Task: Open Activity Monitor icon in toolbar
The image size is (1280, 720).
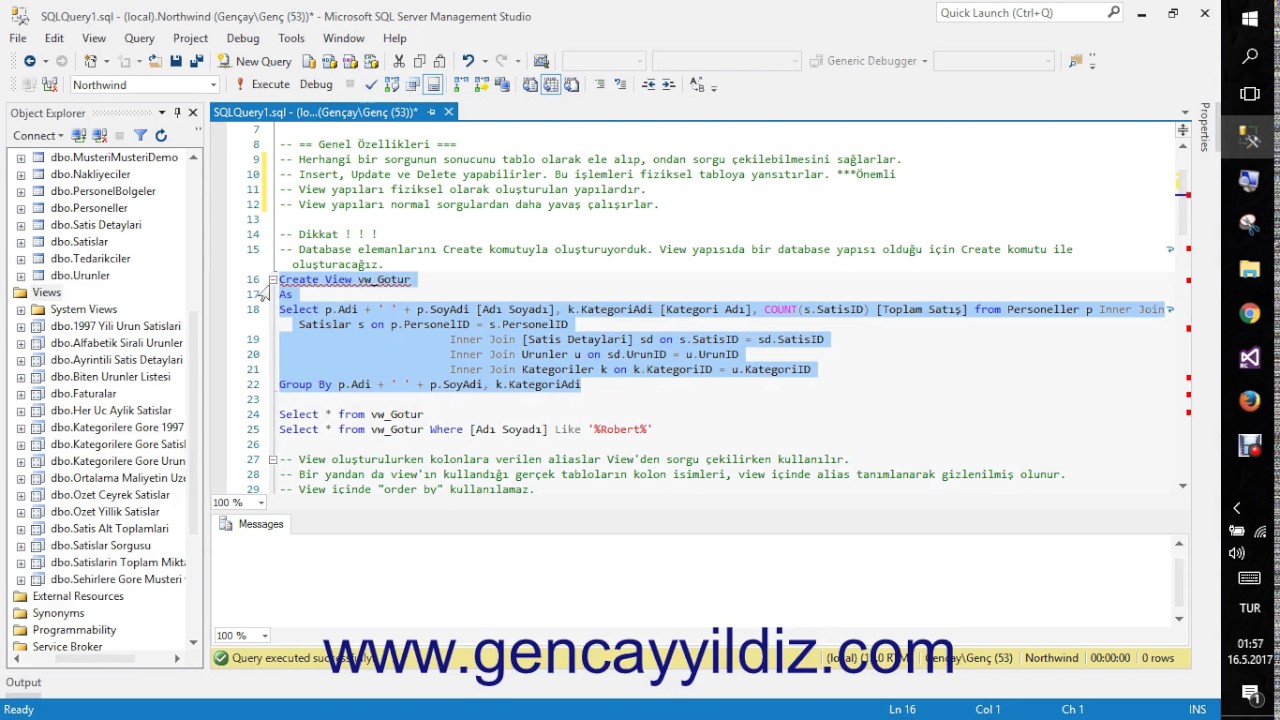Action: point(541,61)
